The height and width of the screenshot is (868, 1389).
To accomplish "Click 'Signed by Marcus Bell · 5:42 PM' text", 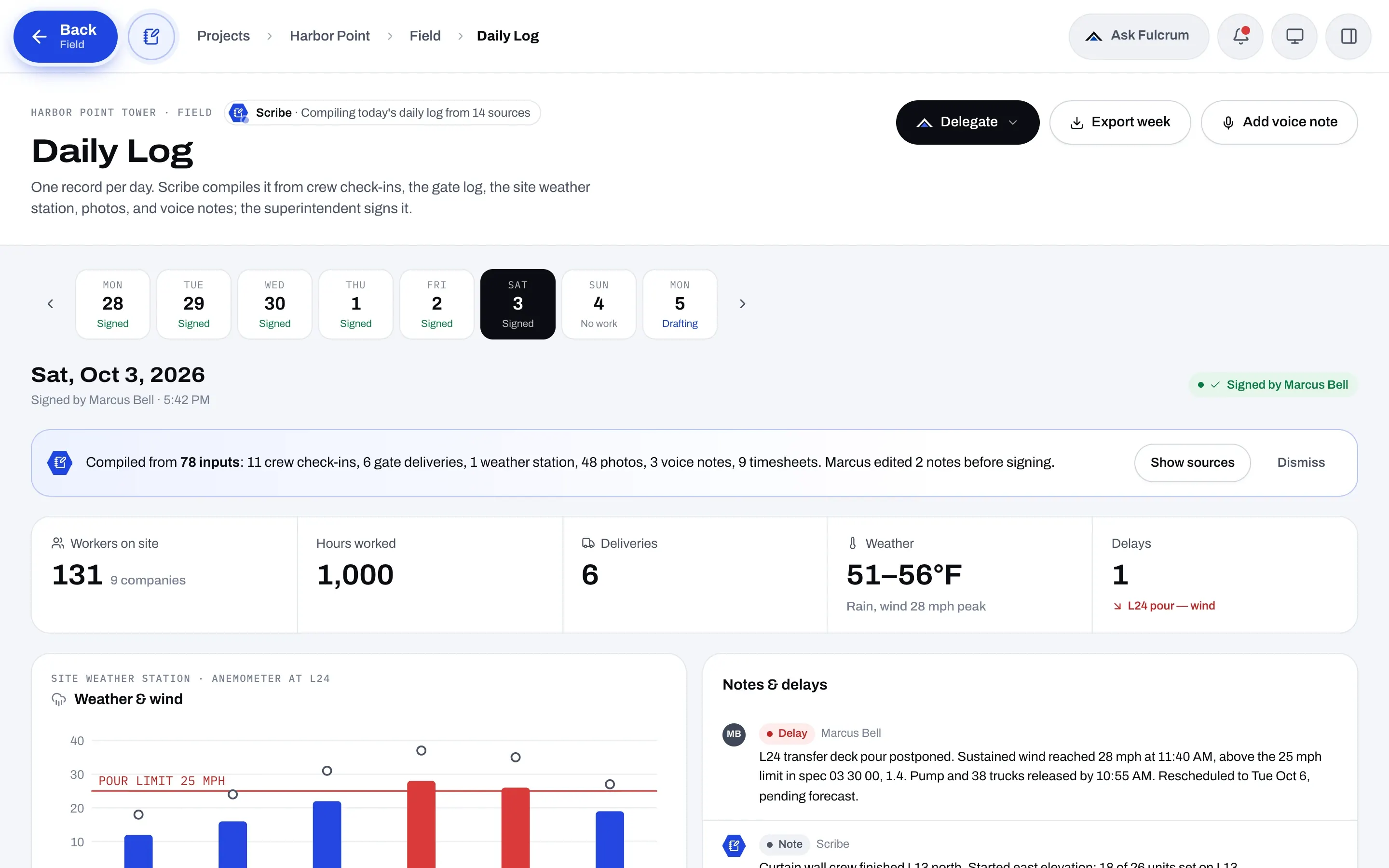I will (120, 400).
